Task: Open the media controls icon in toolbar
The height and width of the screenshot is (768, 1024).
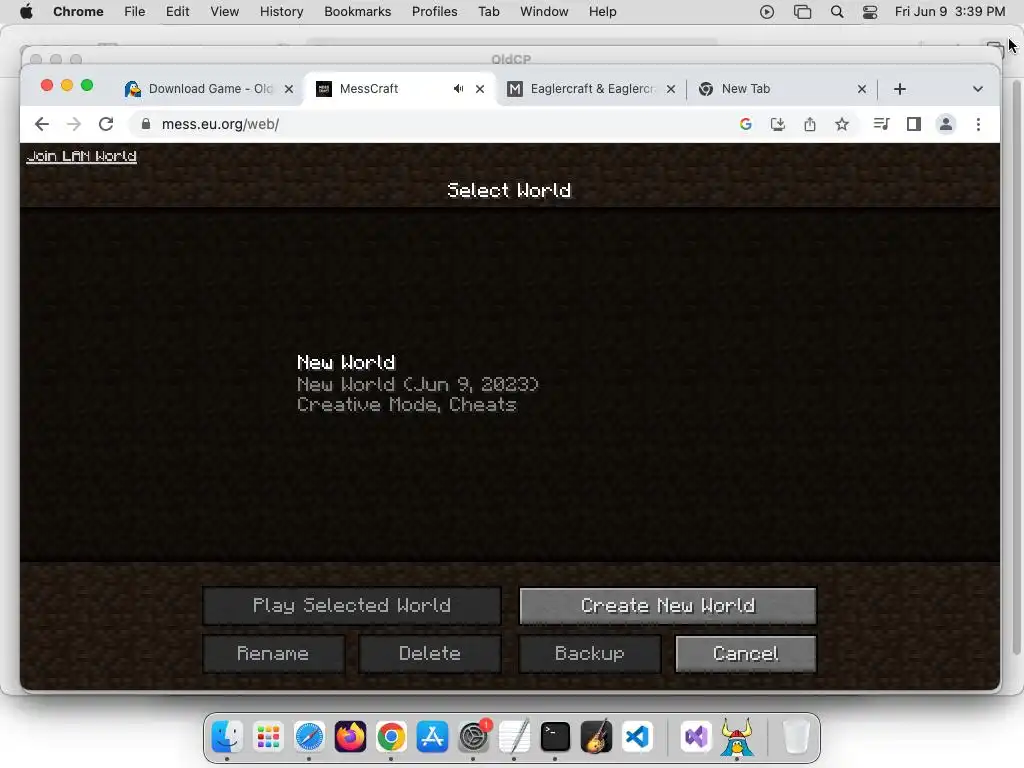Action: click(881, 124)
